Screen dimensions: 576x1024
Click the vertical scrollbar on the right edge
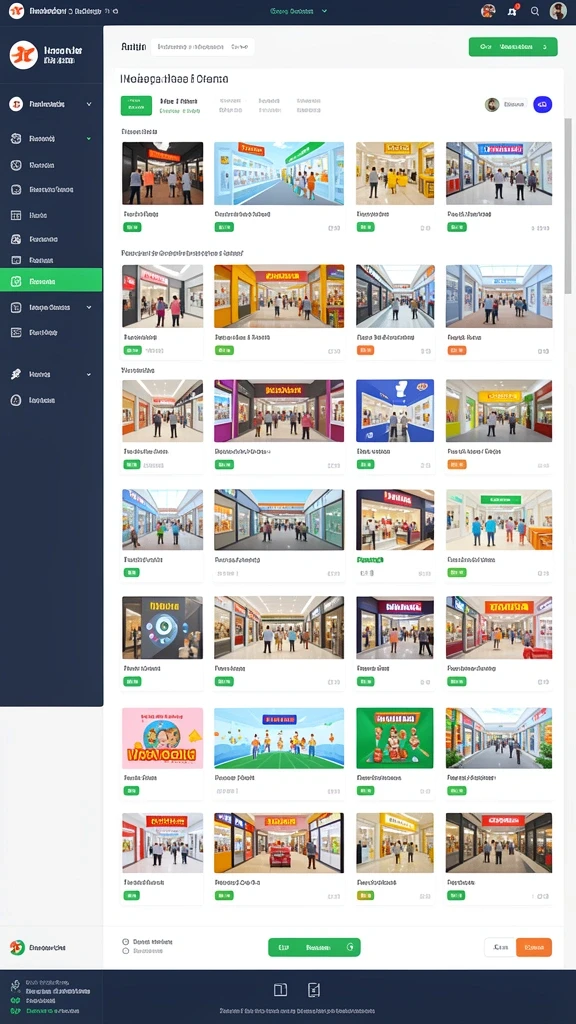(568, 206)
